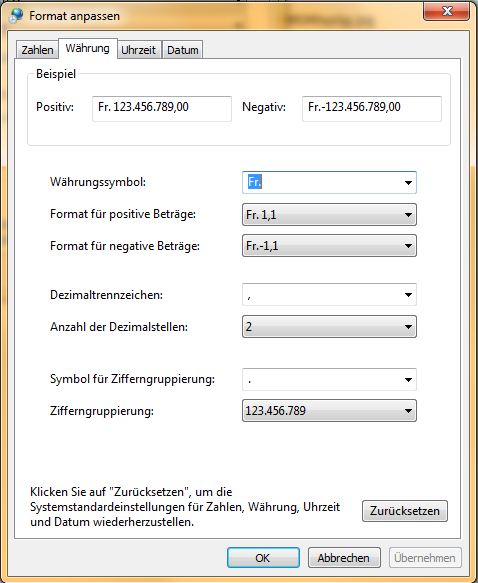The image size is (478, 583).
Task: Click inside the Währungssymbol text field
Action: 322,183
